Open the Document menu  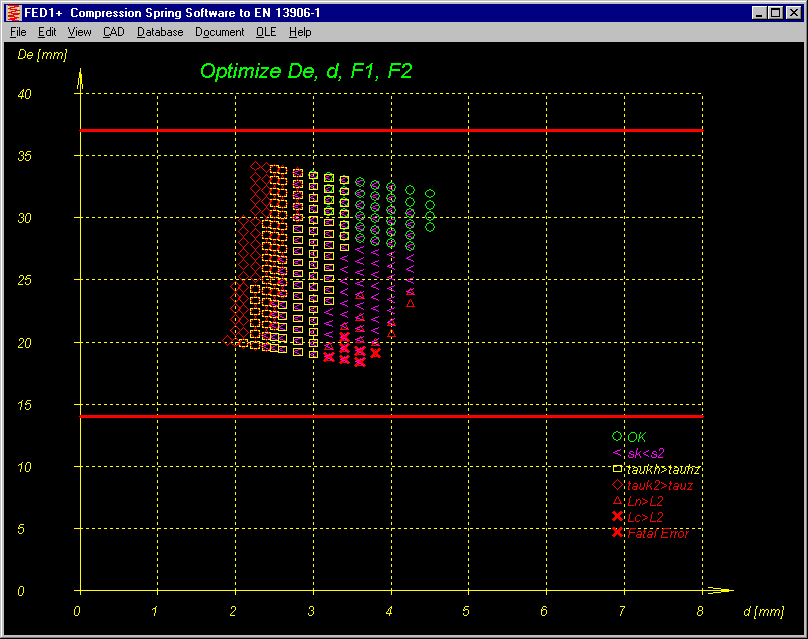219,32
